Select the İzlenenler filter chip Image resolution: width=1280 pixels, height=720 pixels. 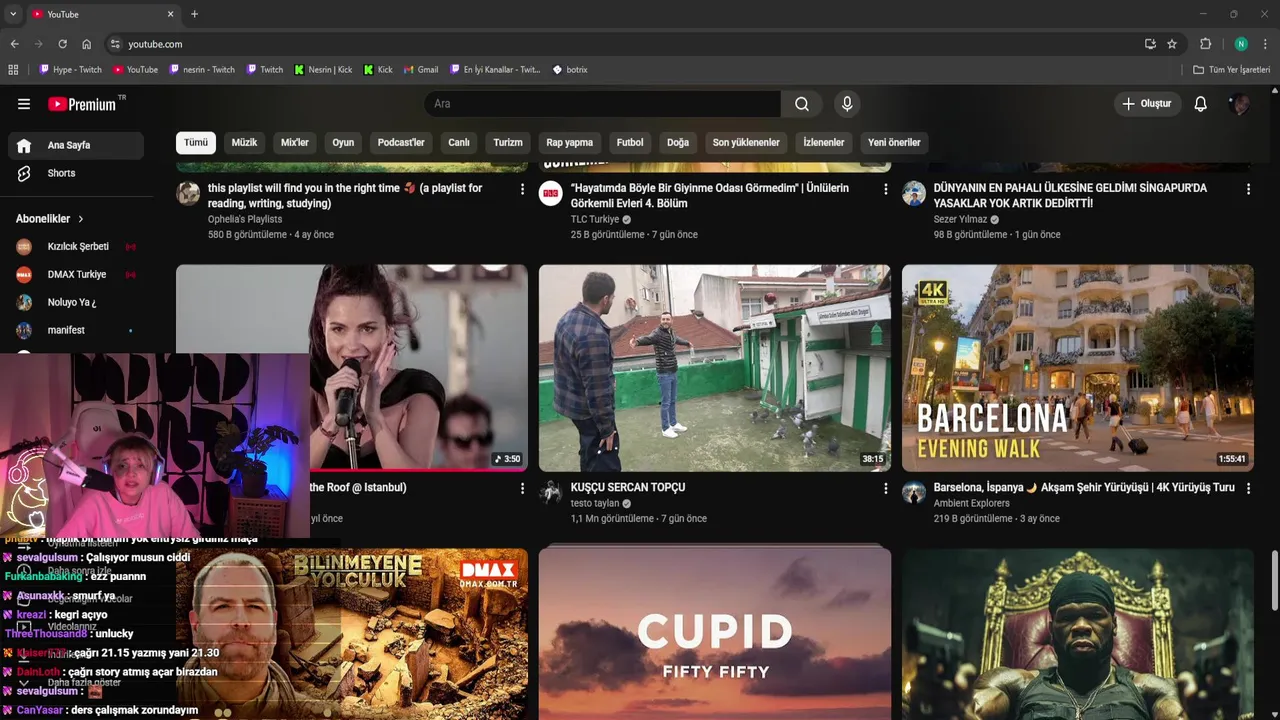[824, 142]
